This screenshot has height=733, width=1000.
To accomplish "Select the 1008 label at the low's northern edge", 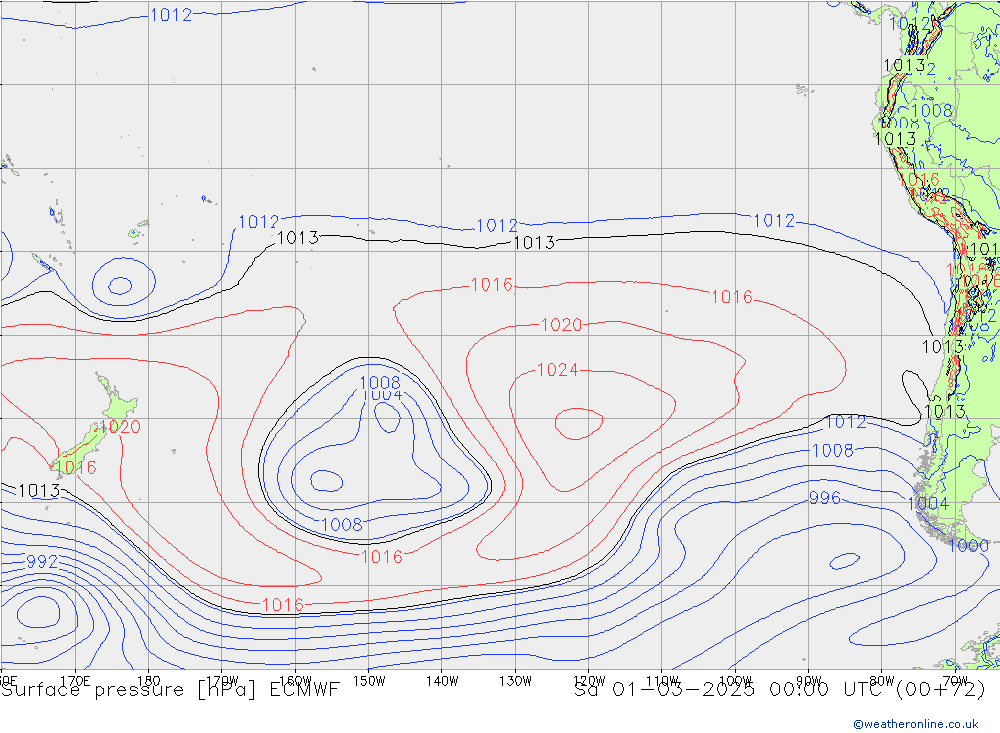I will pyautogui.click(x=380, y=382).
